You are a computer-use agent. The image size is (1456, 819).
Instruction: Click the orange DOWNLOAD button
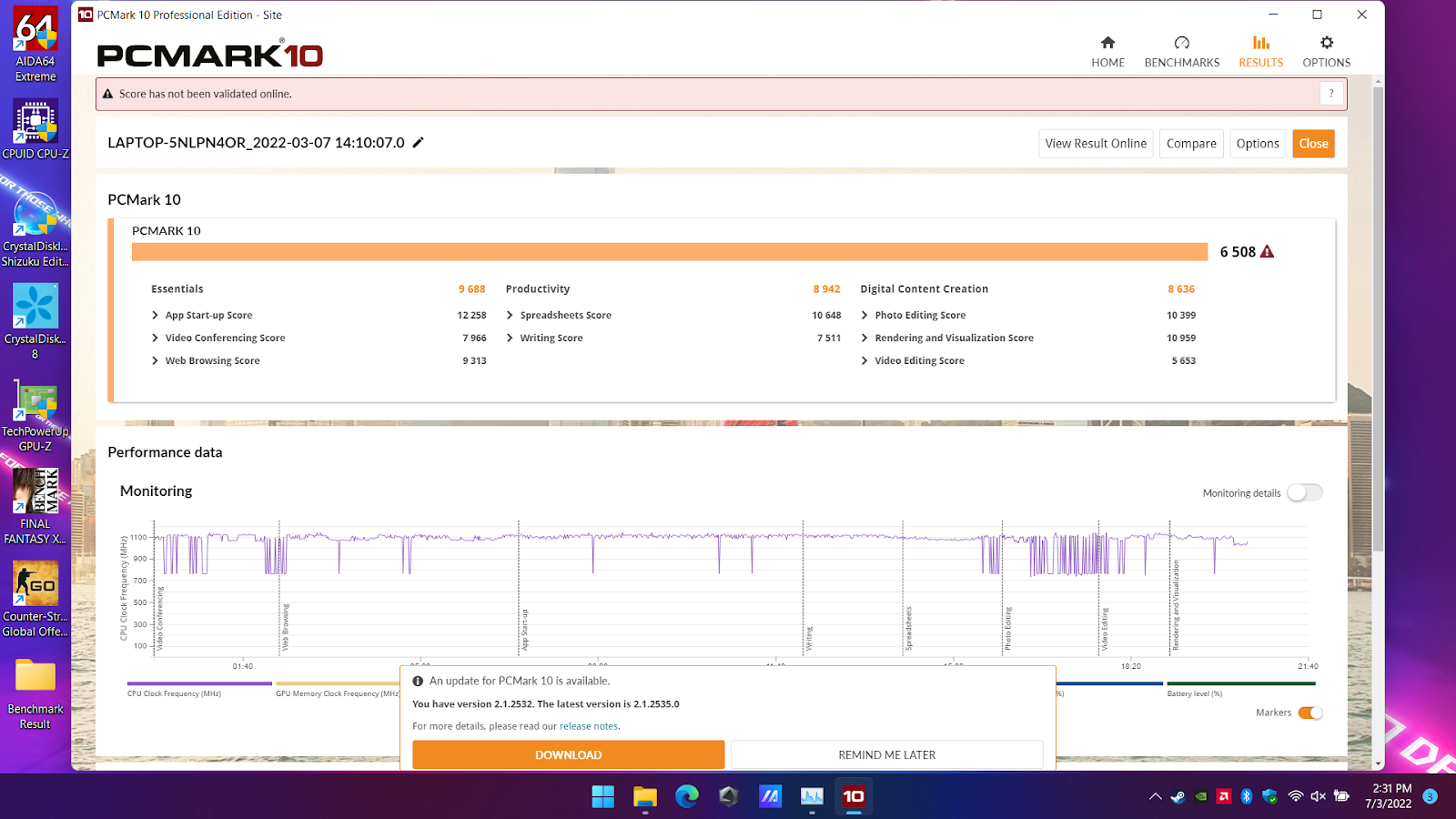(568, 754)
